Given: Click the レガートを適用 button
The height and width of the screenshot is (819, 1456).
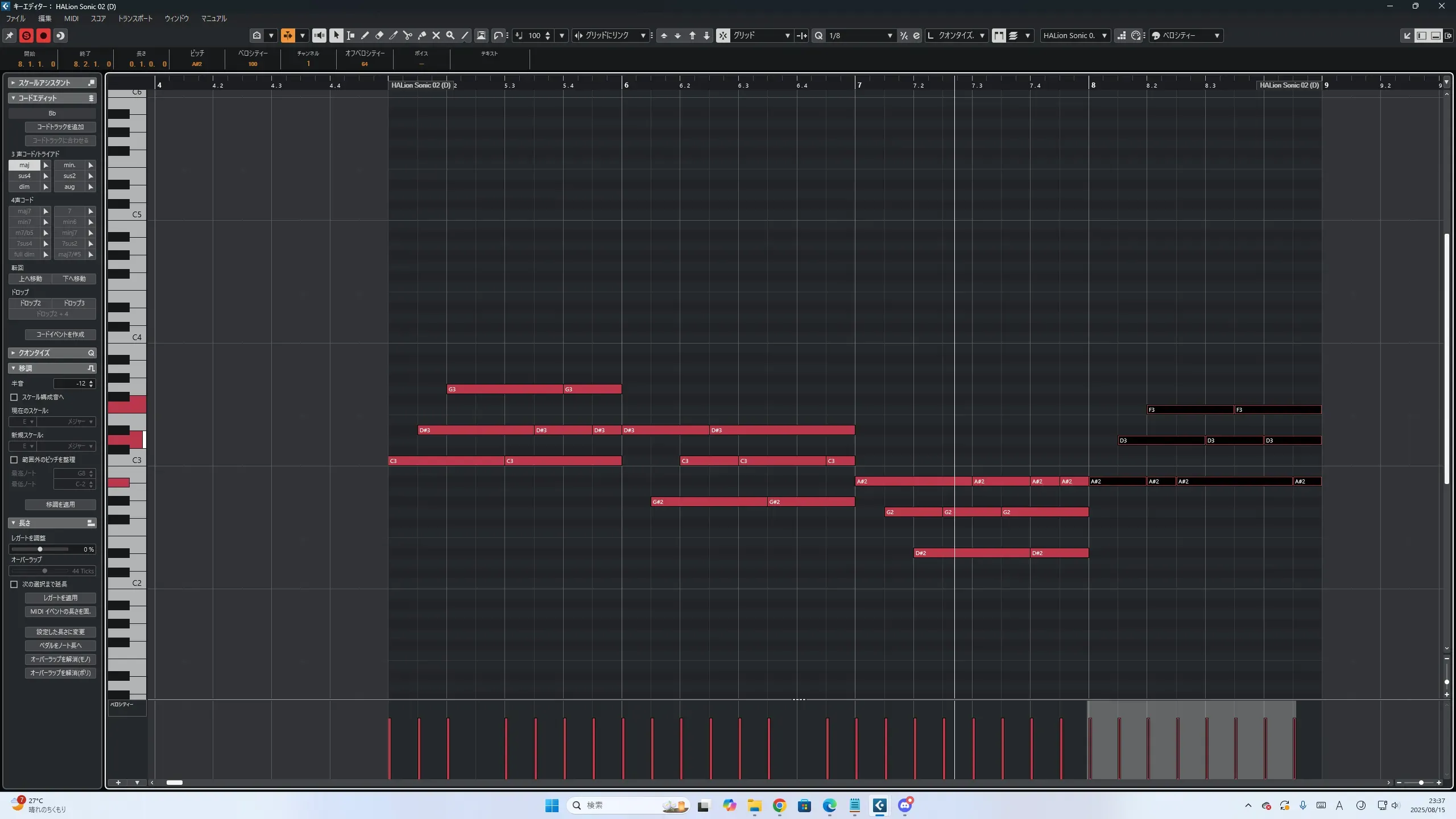Looking at the screenshot, I should (60, 598).
